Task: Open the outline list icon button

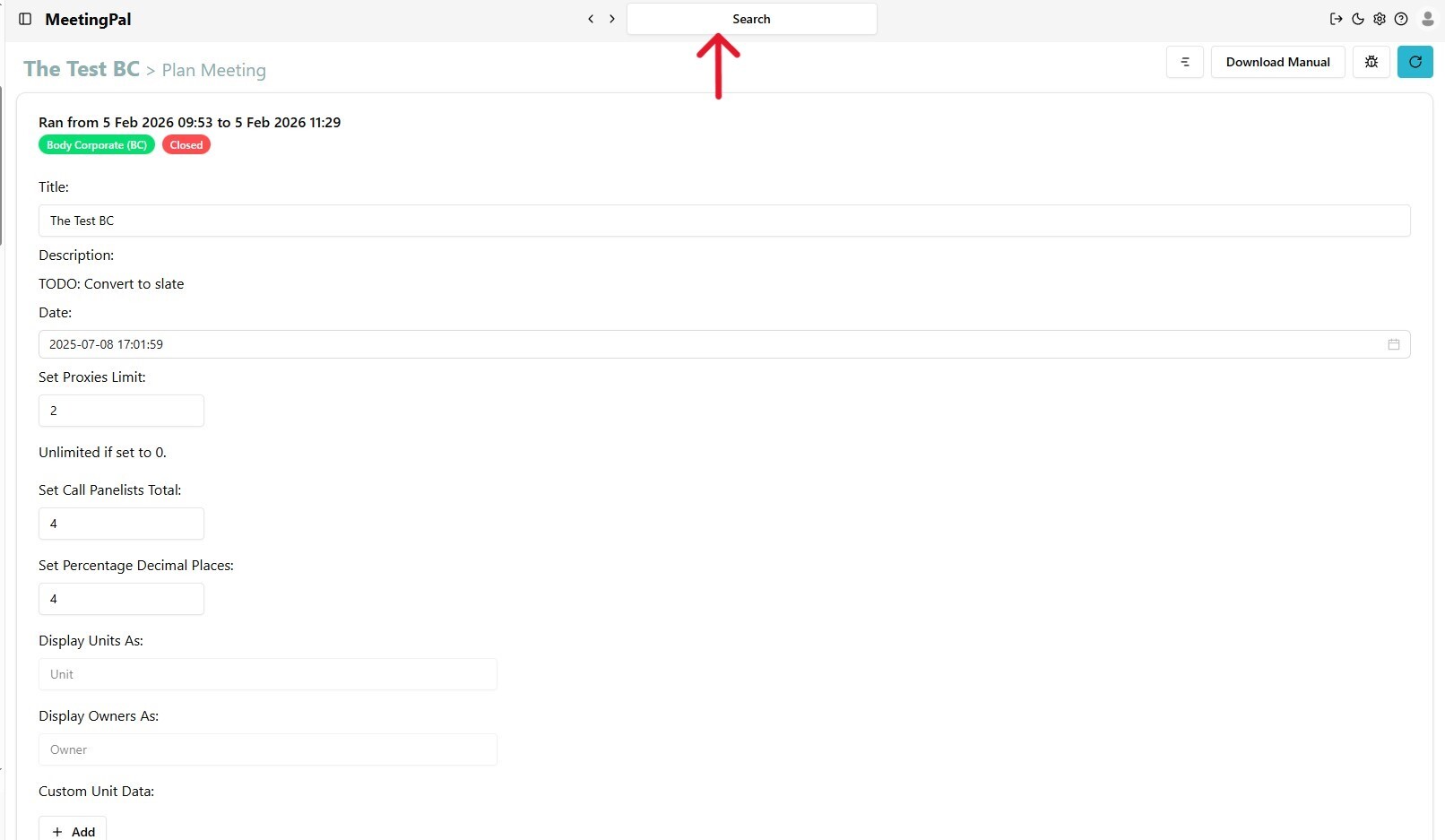Action: click(x=1184, y=62)
